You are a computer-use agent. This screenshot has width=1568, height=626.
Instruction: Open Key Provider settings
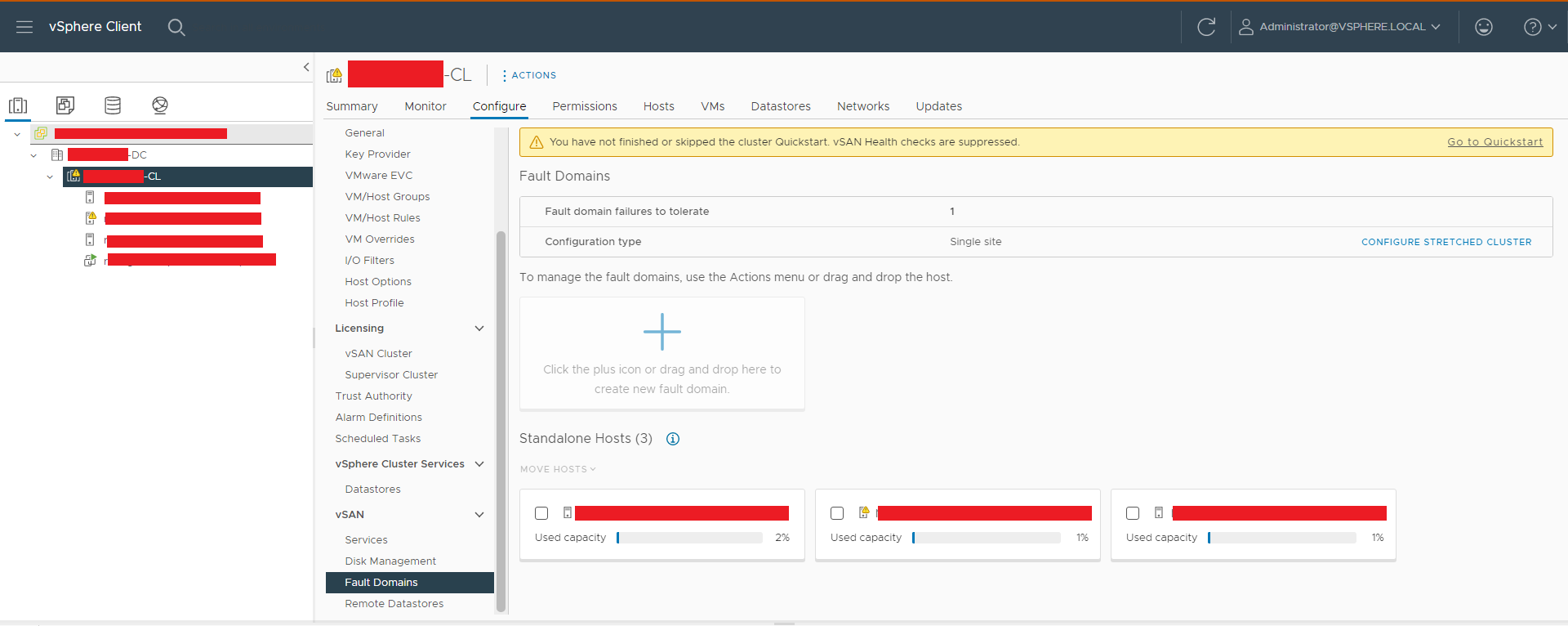[x=377, y=154]
